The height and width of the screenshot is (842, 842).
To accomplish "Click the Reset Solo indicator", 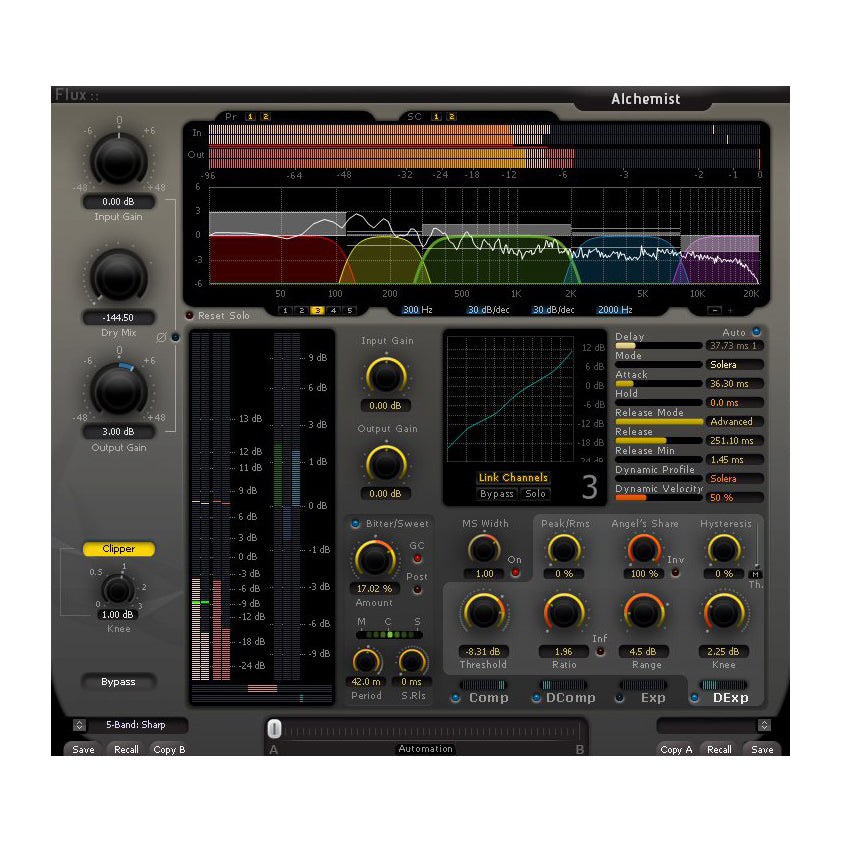I will pyautogui.click(x=190, y=312).
